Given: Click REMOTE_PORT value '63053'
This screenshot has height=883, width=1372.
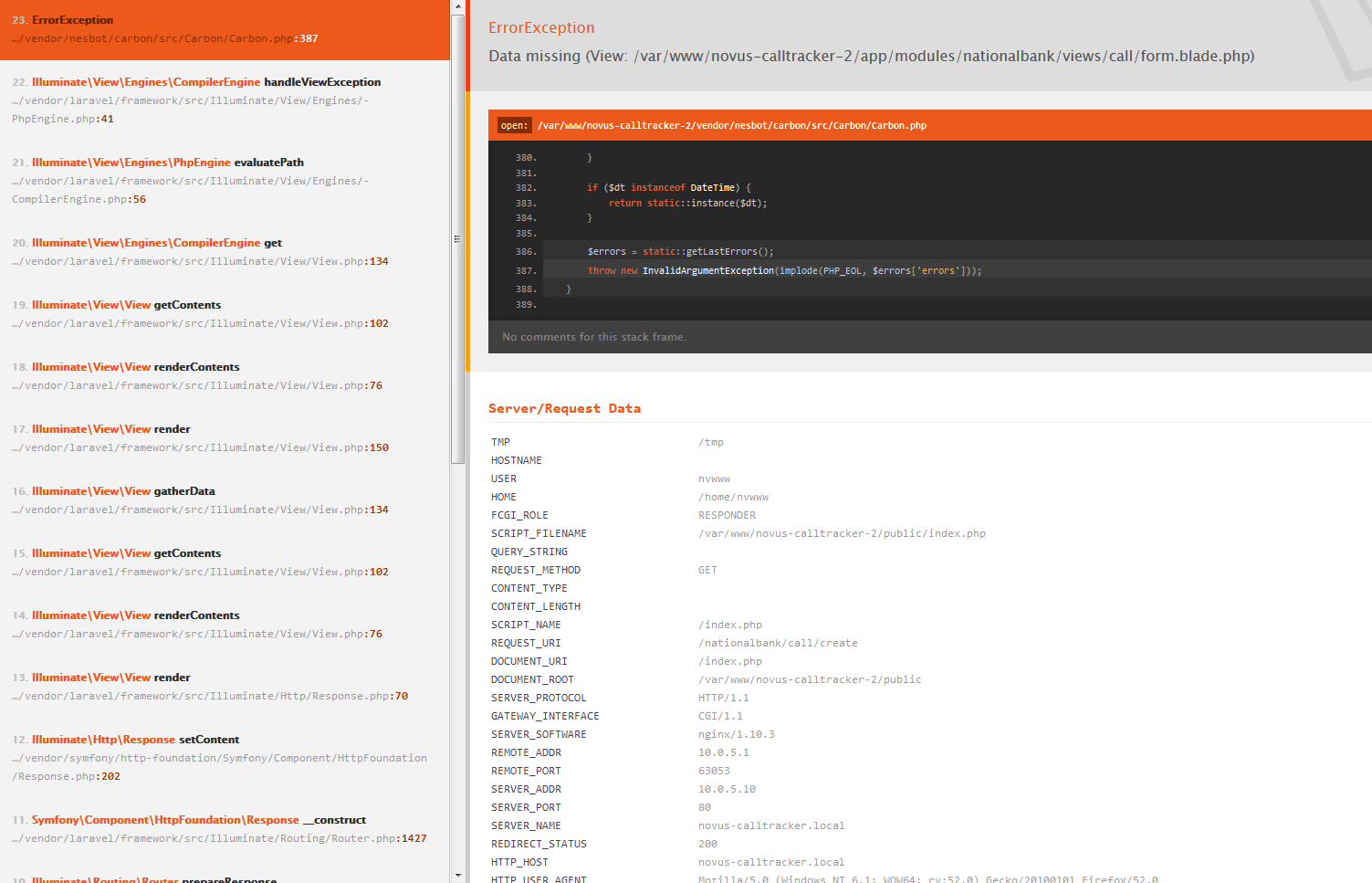Looking at the screenshot, I should click(x=714, y=771).
